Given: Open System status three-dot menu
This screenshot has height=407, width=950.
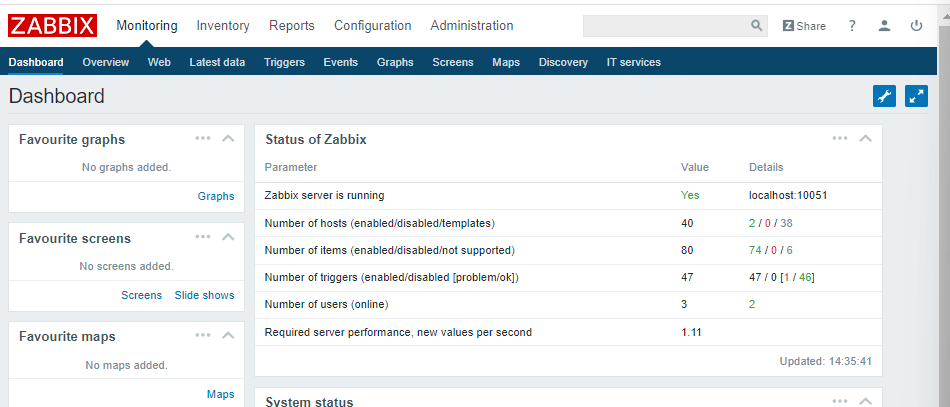Looking at the screenshot, I should (840, 401).
